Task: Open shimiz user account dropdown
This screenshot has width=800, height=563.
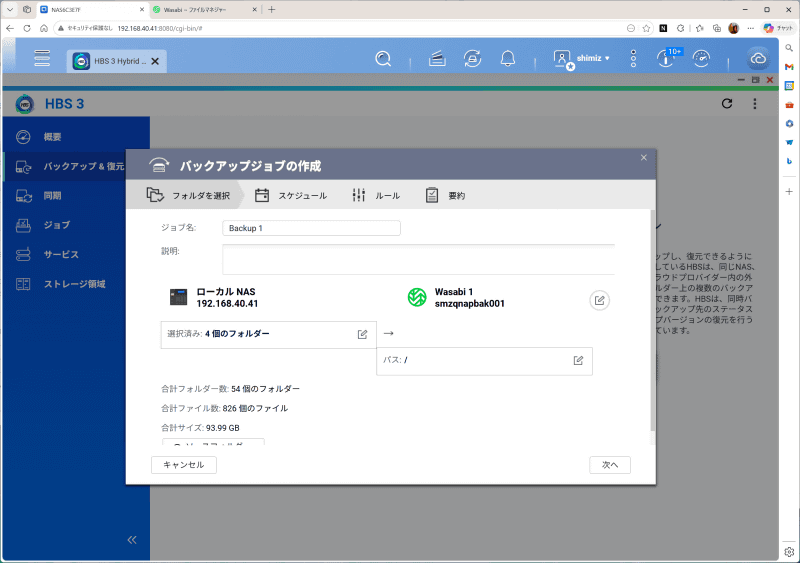Action: tap(582, 59)
